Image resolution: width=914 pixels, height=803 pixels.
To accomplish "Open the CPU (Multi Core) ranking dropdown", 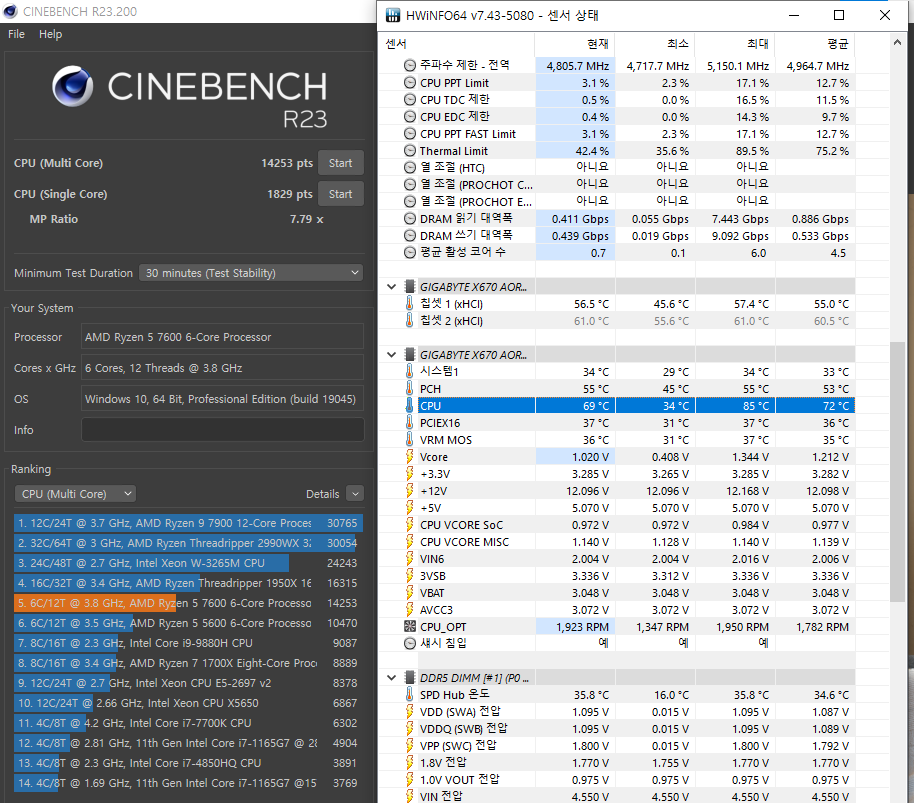I will point(75,494).
